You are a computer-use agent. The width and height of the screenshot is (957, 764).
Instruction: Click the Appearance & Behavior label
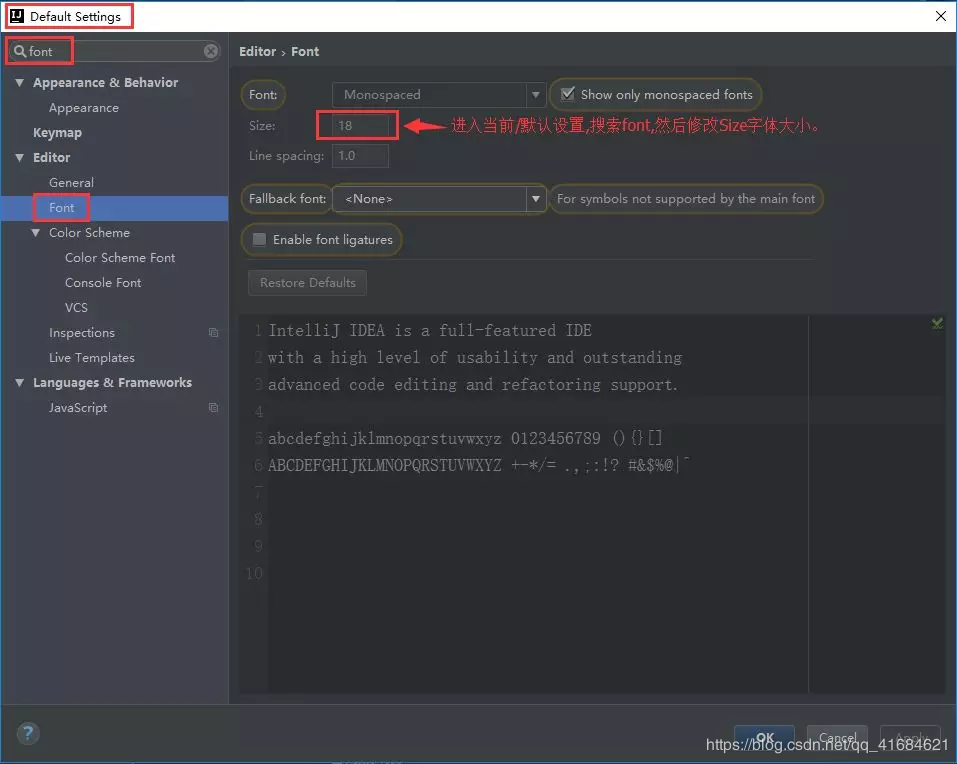pyautogui.click(x=106, y=82)
